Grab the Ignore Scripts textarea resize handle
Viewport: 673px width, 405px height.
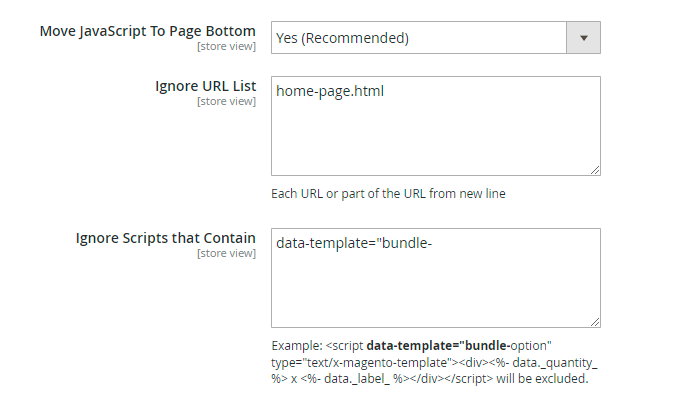click(x=595, y=322)
